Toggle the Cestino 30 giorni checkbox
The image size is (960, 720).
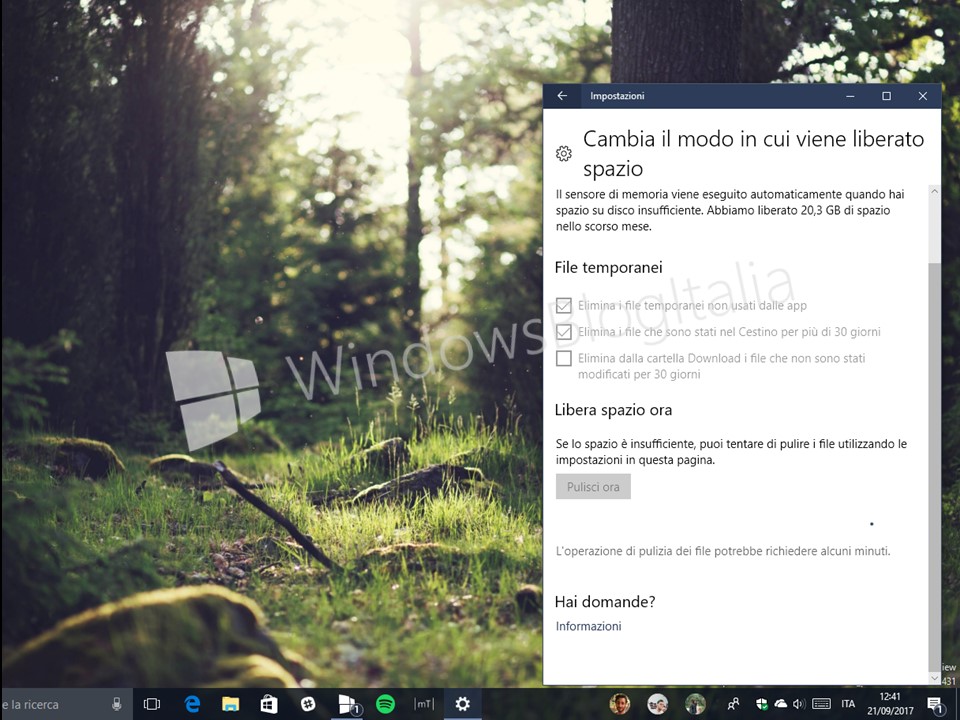[564, 332]
